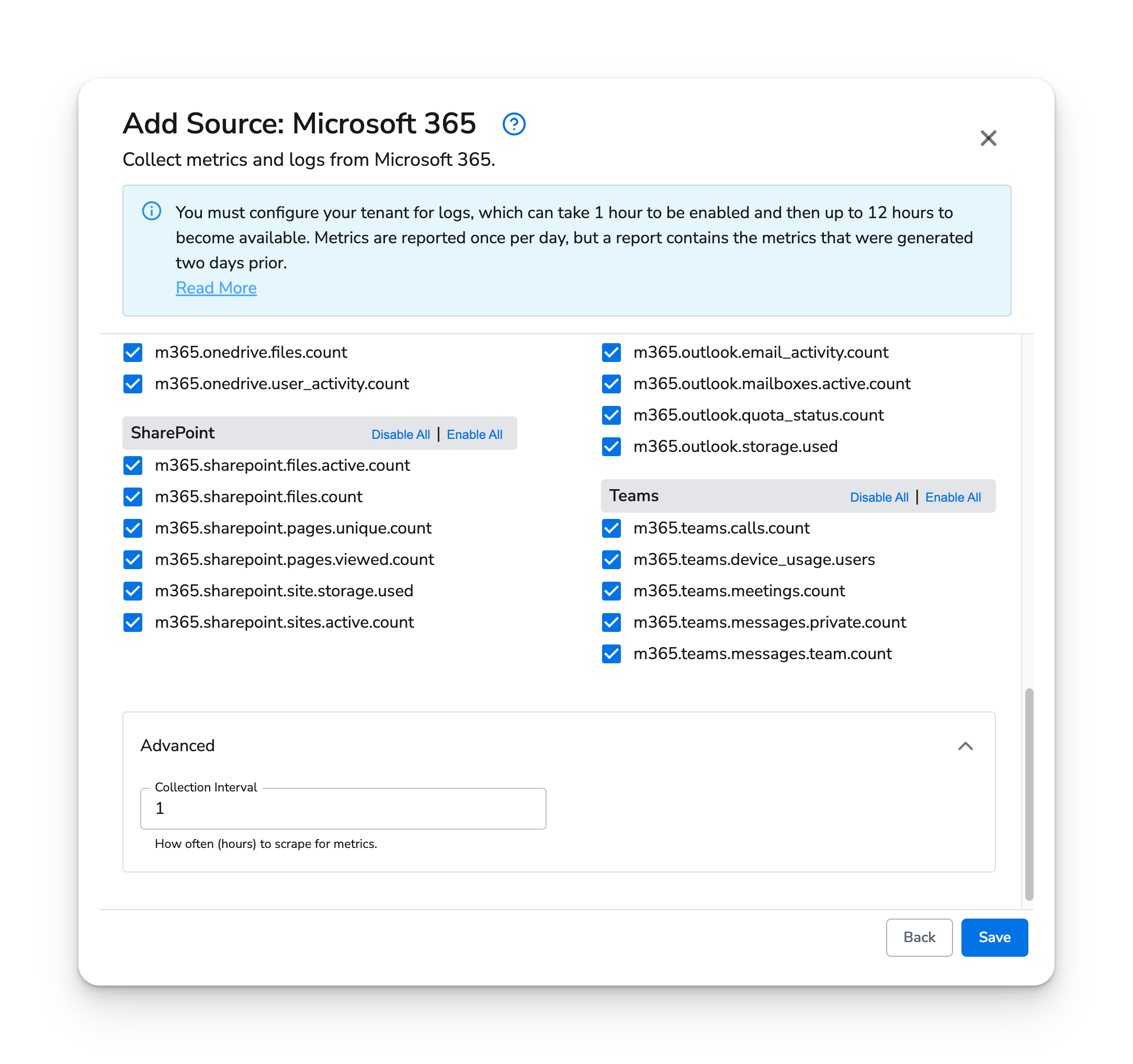Viewport: 1133px width, 1064px height.
Task: Toggle m365.sharepoint.pages.unique.count checkbox
Action: [x=133, y=528]
